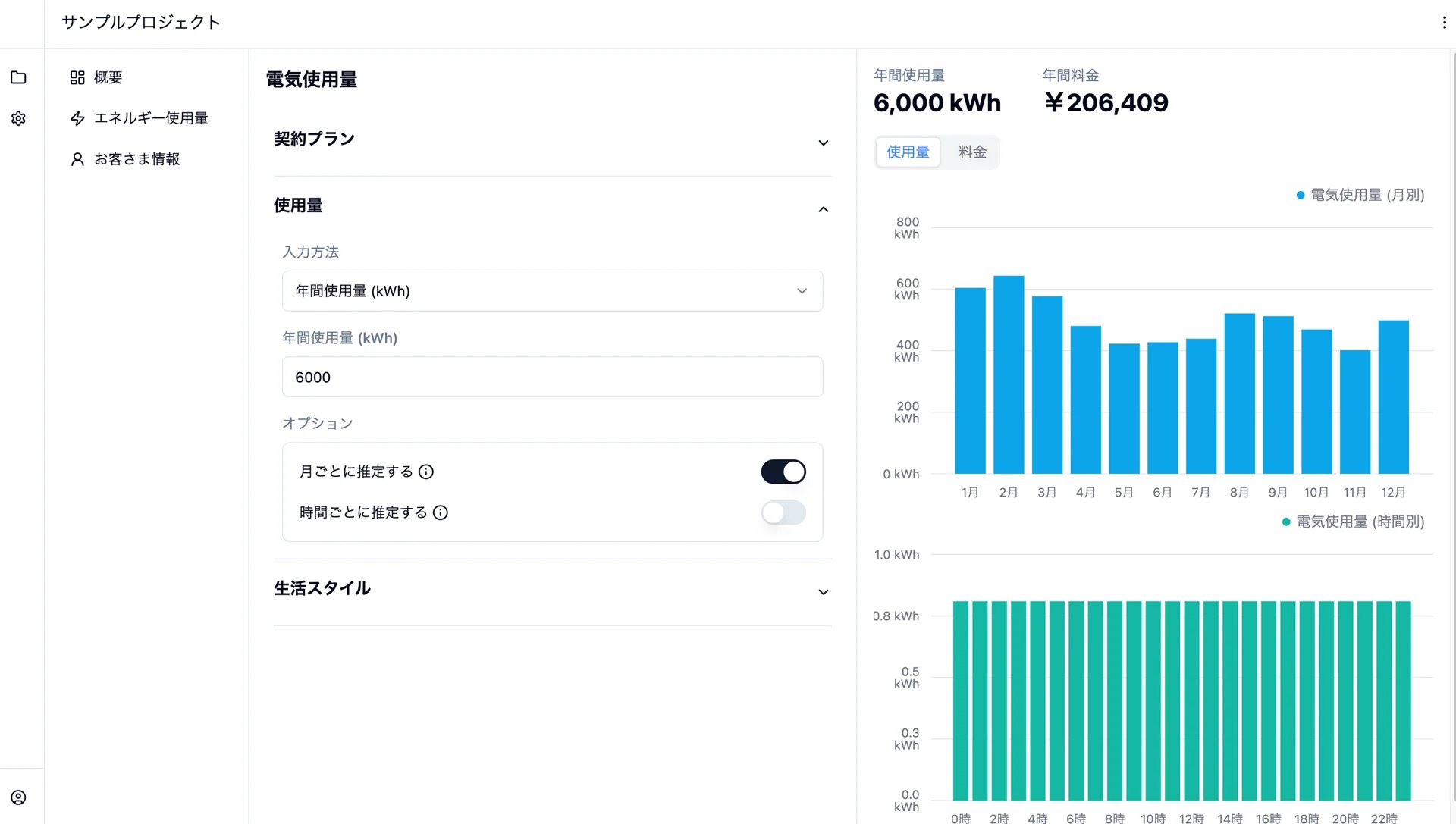The height and width of the screenshot is (824, 1456).
Task: Toggle 電気使用量 (月別) legend item
Action: click(x=1360, y=195)
